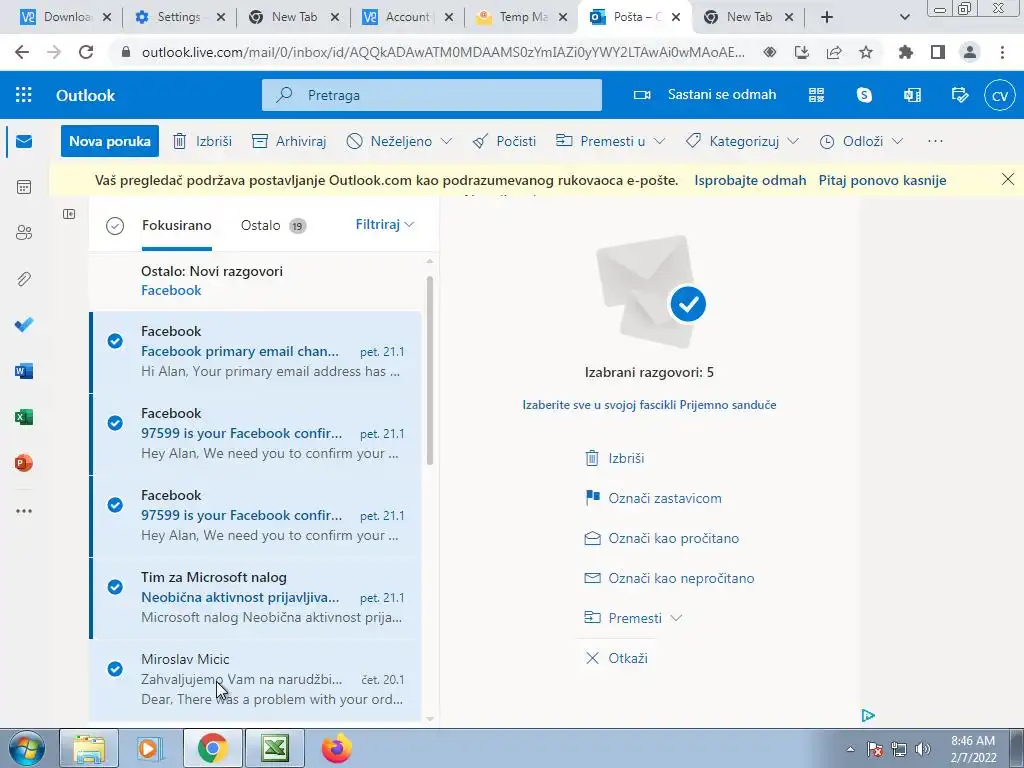Image resolution: width=1024 pixels, height=768 pixels.
Task: Switch to the Fokusirano tab
Action: tap(176, 225)
